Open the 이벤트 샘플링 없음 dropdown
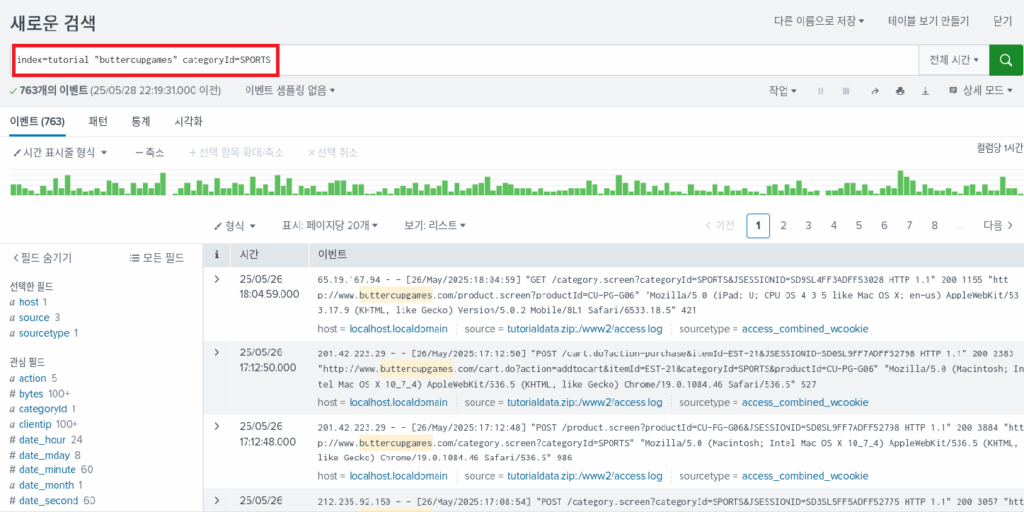 [290, 90]
